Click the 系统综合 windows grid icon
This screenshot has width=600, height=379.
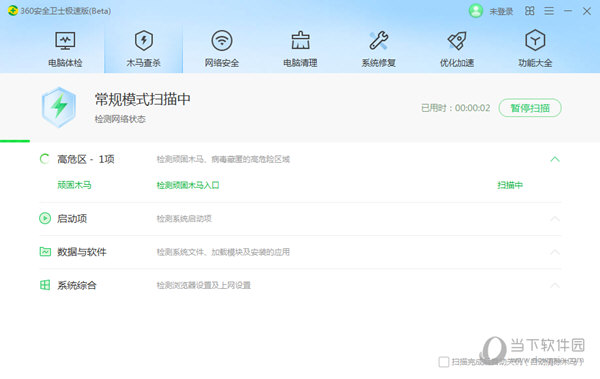45,285
